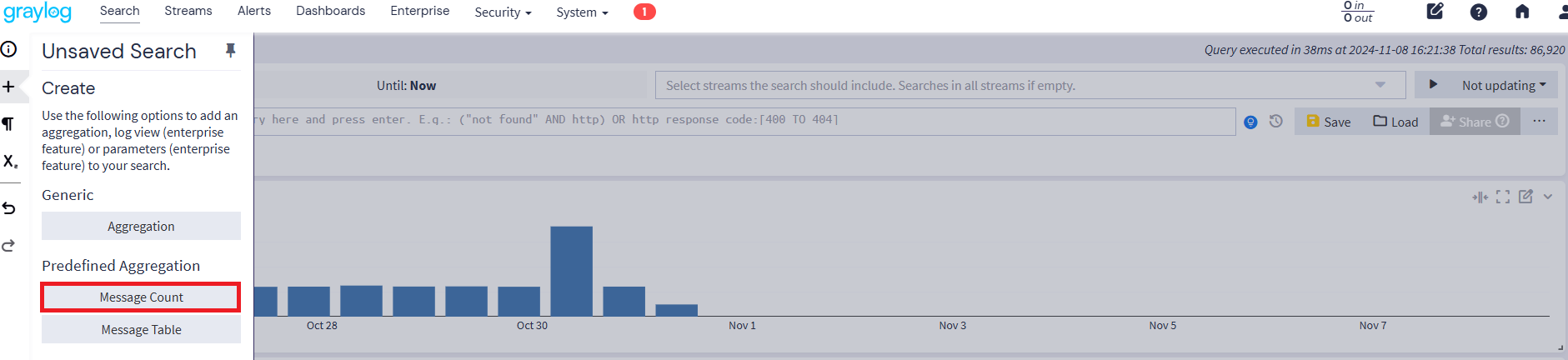
Task: Click the Message Count button
Action: (141, 297)
